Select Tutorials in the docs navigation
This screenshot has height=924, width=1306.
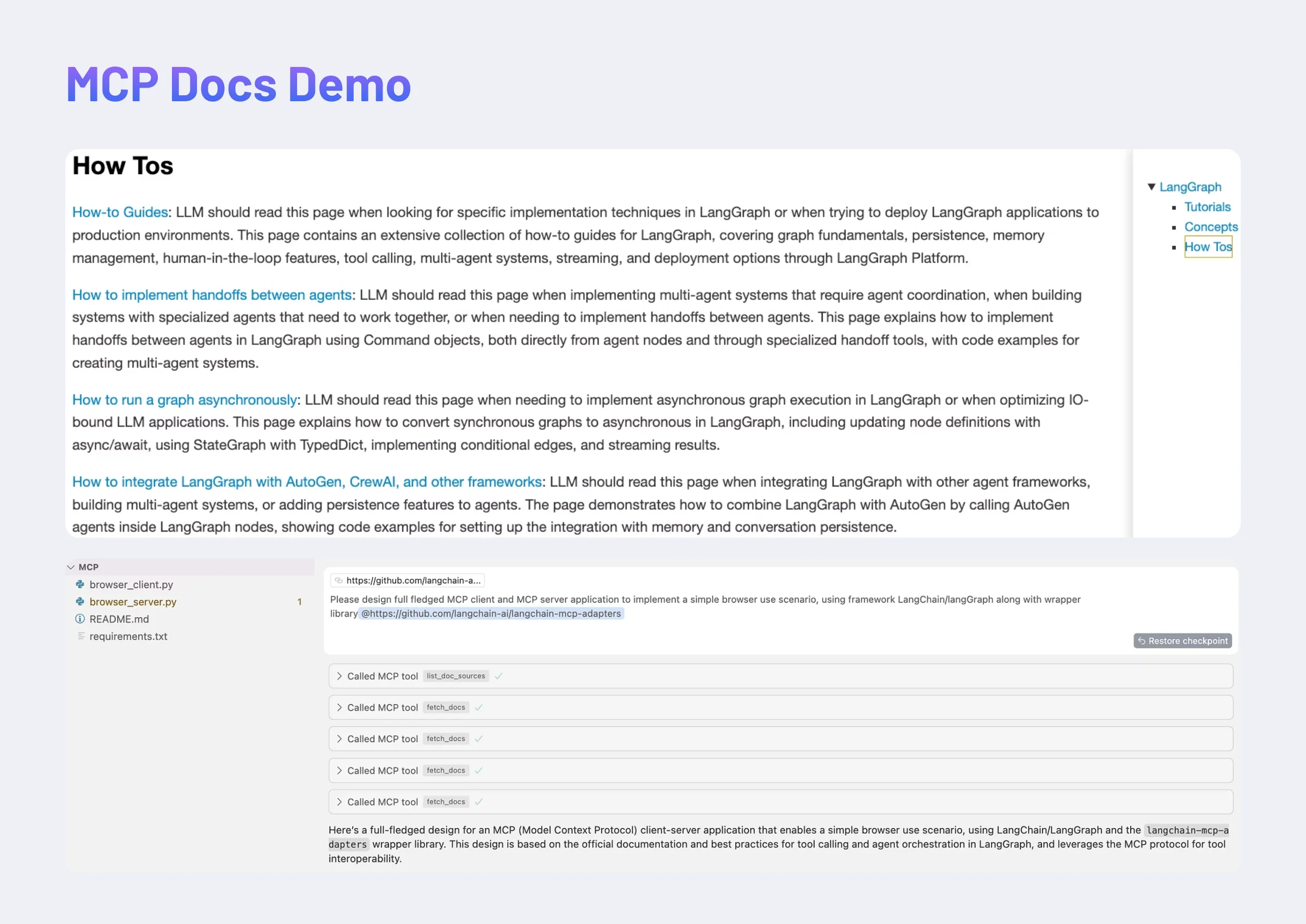click(x=1207, y=207)
